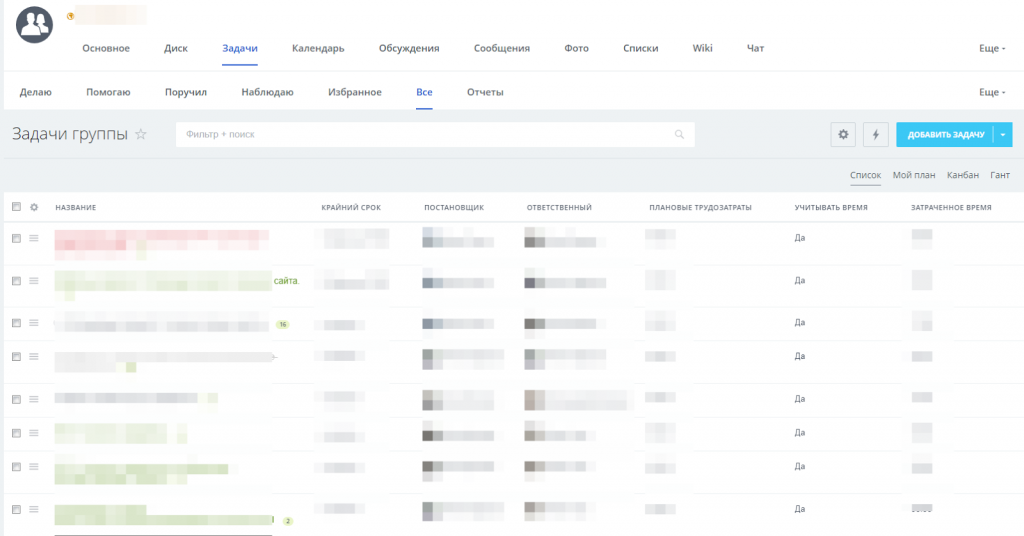Open the Списки tab
This screenshot has width=1024, height=536.
coord(641,48)
